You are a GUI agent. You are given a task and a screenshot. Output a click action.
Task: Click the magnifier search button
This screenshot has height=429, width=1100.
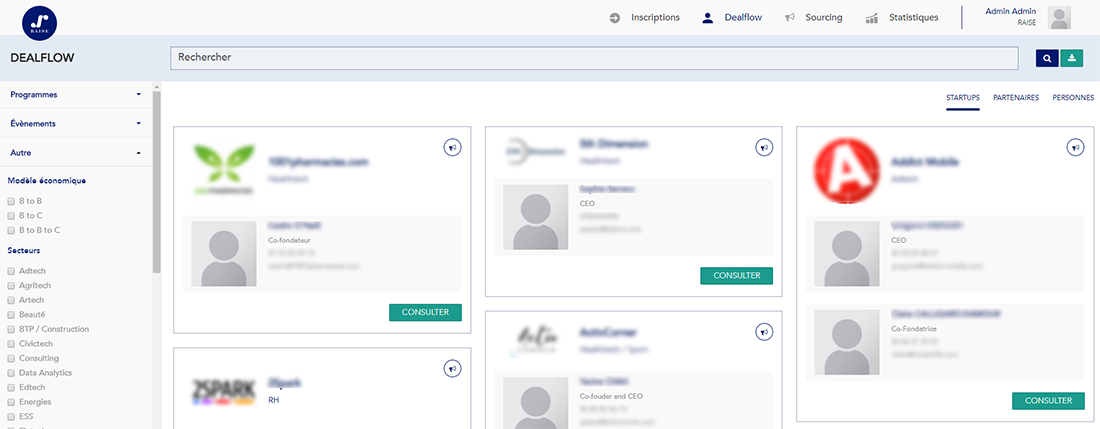pos(1046,58)
